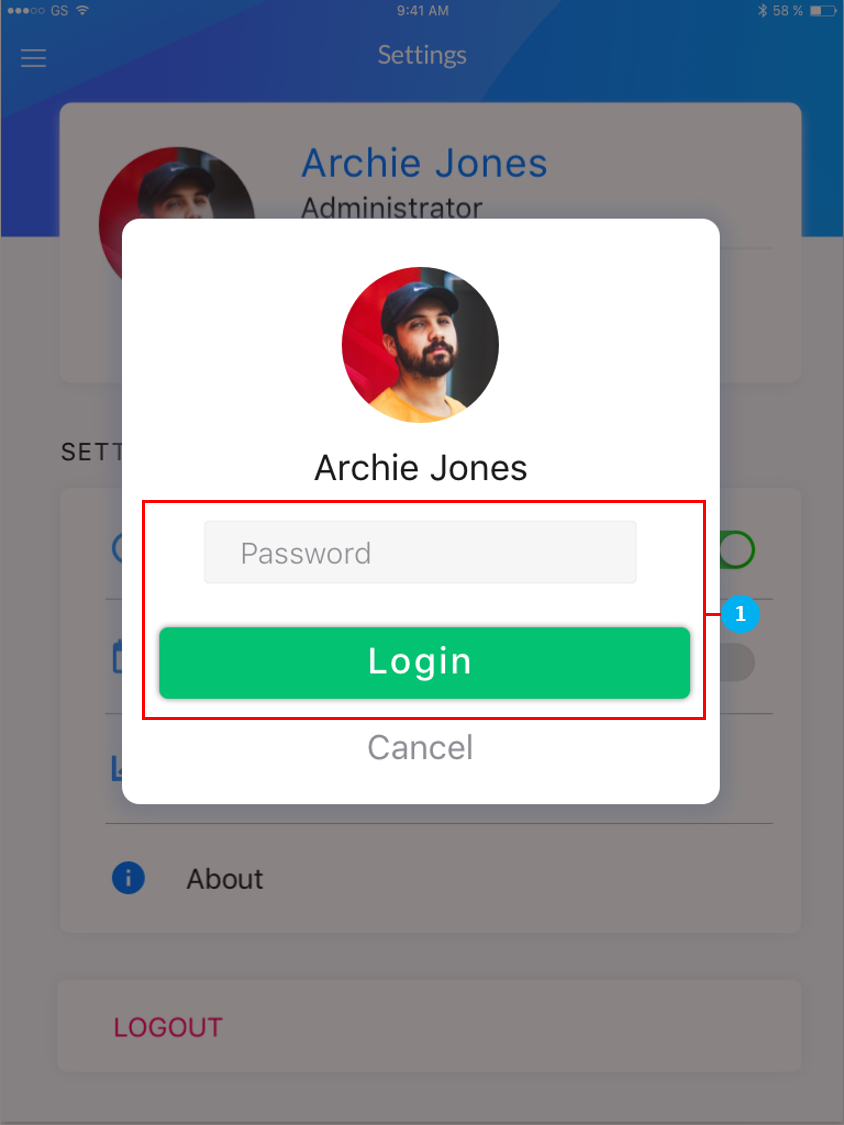This screenshot has width=844, height=1125.
Task: Click the partly hidden calendar icon left of dialog
Action: tap(118, 657)
